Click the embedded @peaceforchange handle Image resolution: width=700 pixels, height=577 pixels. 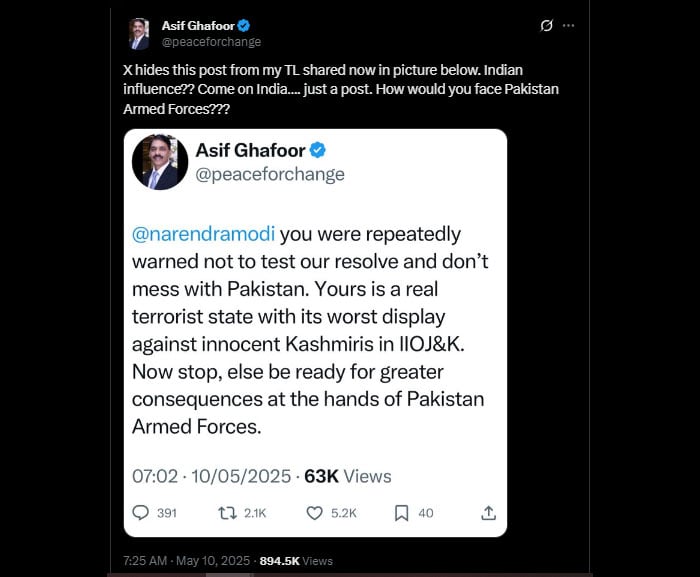[x=270, y=174]
